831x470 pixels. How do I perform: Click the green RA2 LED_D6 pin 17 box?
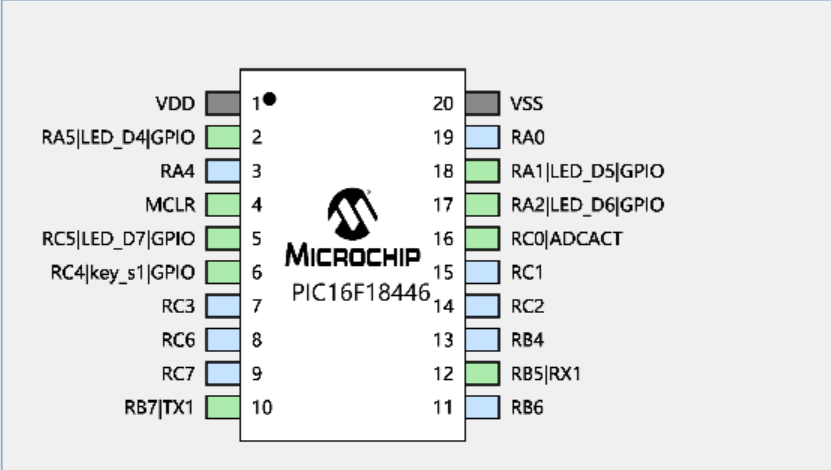tap(483, 205)
